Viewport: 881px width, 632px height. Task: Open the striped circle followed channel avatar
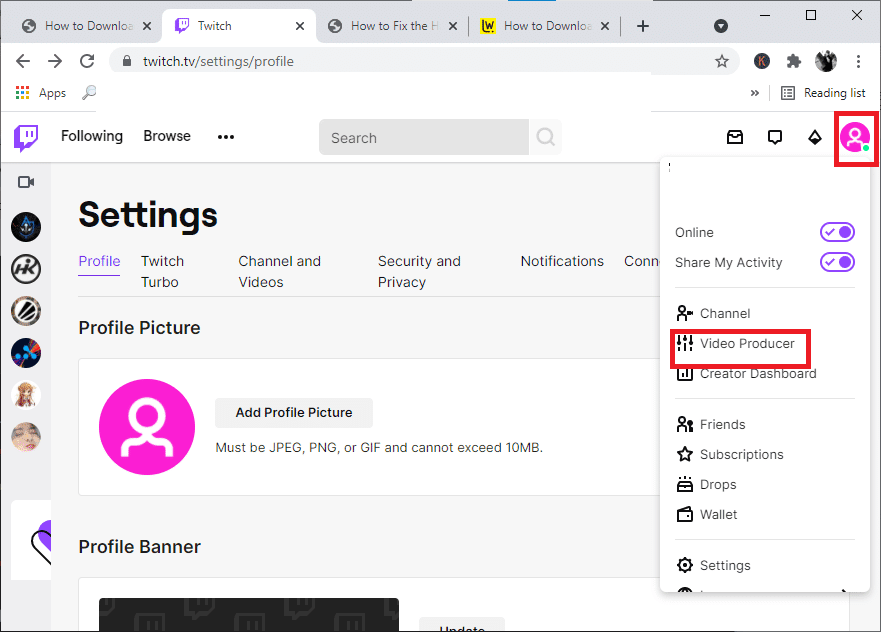pos(26,311)
